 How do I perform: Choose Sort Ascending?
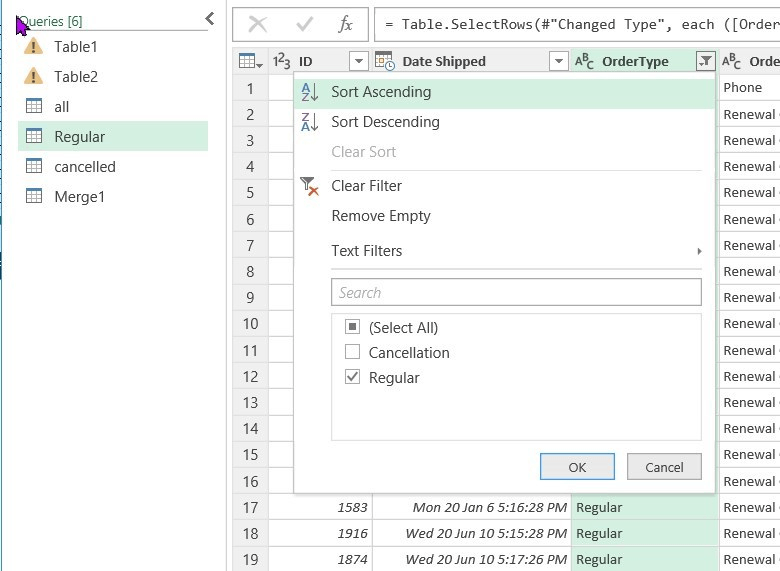[x=504, y=92]
